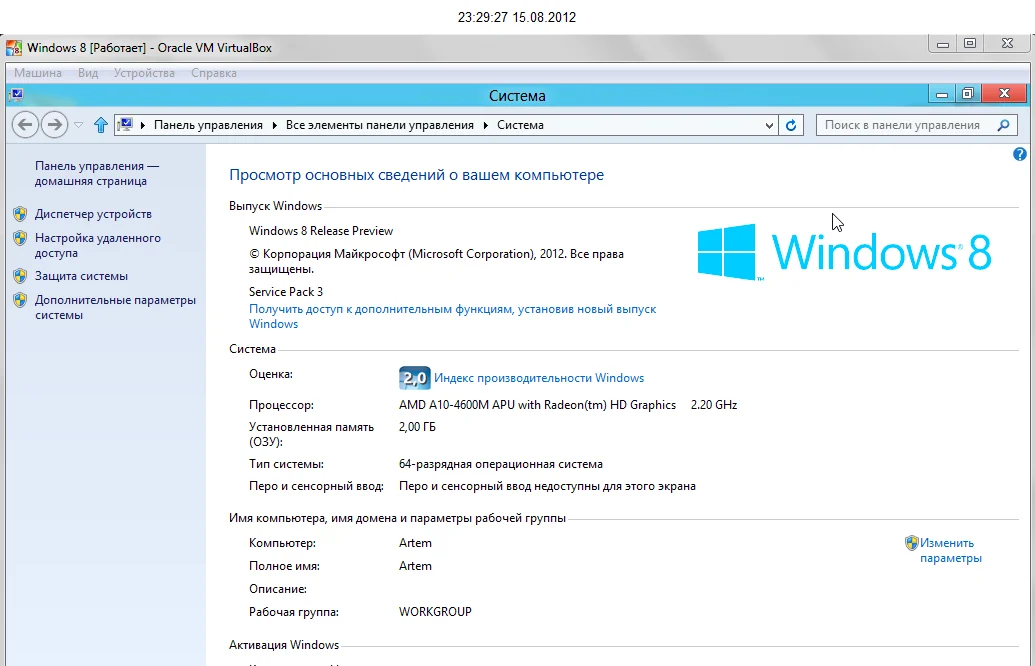The image size is (1035, 666).
Task: Open the Устройства menu in VirtualBox
Action: [144, 73]
